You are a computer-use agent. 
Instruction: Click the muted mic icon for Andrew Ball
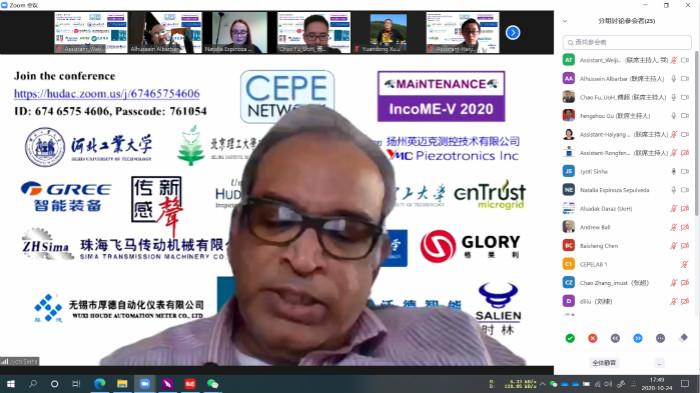click(674, 227)
